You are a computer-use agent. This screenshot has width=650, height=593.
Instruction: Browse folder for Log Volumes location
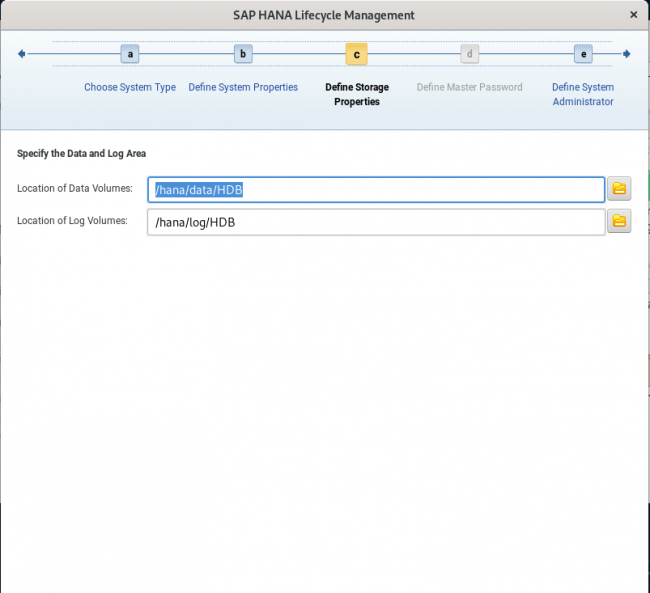click(x=619, y=221)
